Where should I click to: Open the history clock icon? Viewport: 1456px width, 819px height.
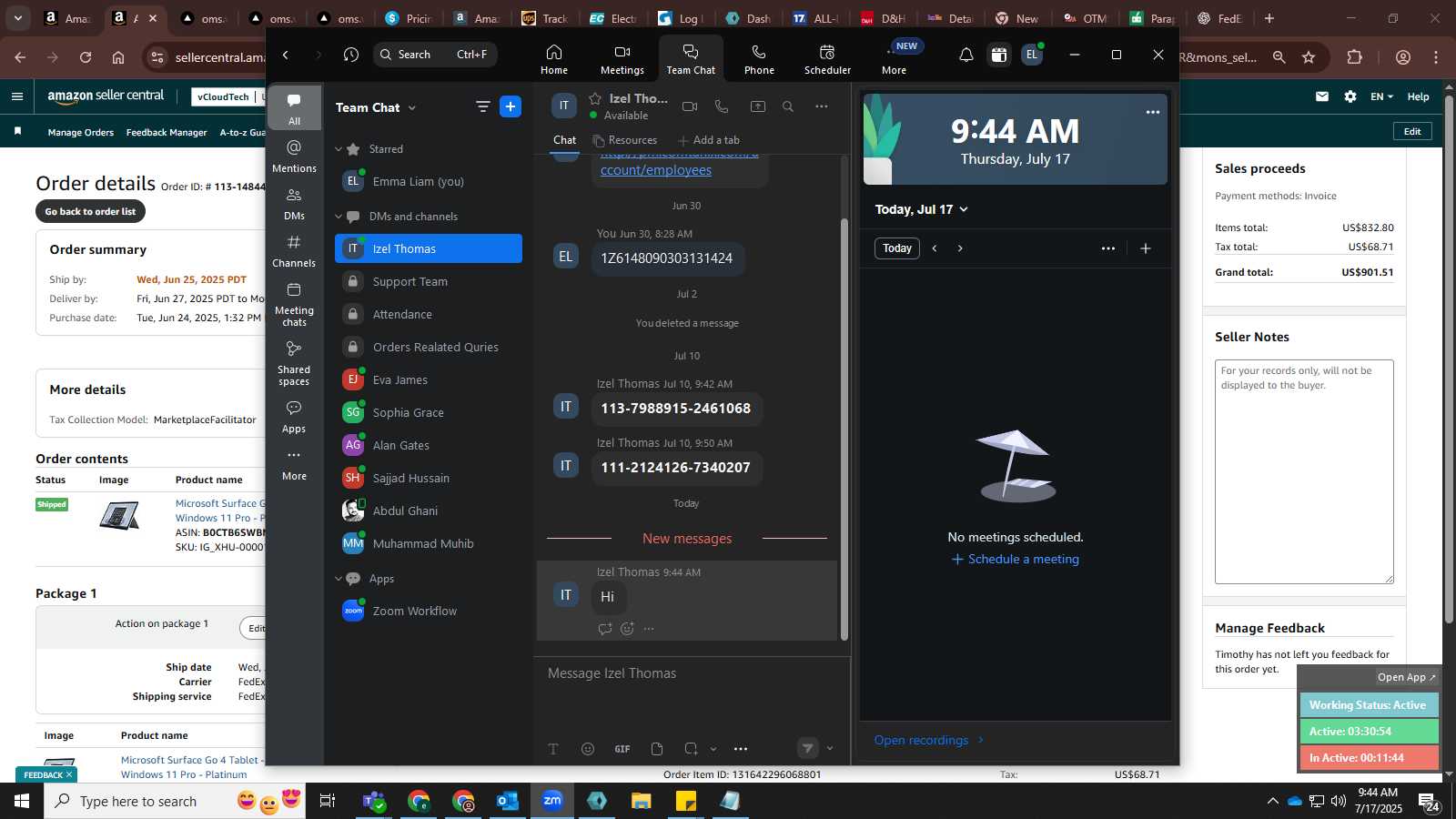351,55
